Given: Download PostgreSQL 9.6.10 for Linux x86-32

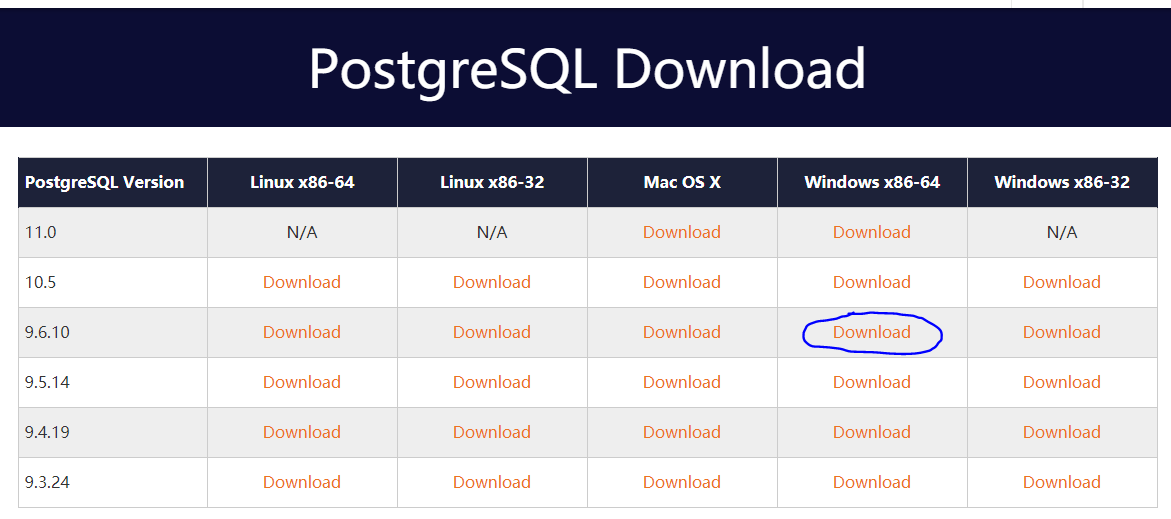Looking at the screenshot, I should click(492, 332).
